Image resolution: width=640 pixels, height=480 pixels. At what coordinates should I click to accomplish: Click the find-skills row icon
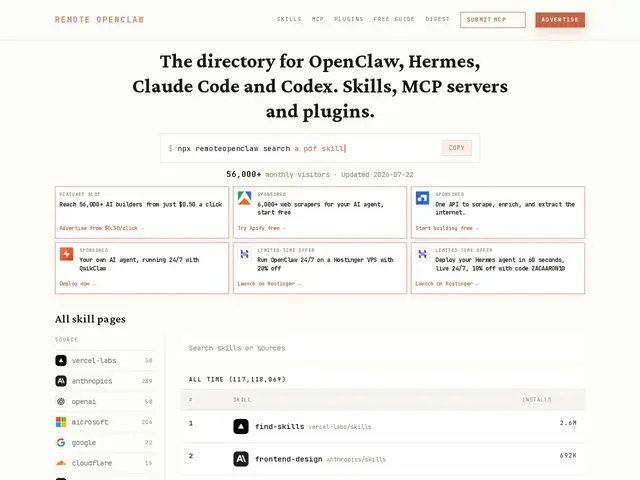point(241,427)
